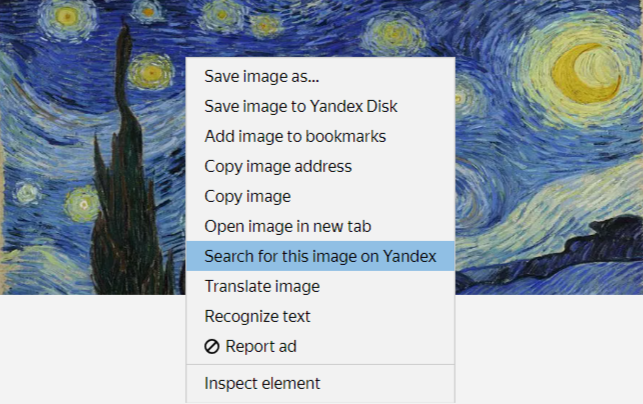The height and width of the screenshot is (404, 643).
Task: Copy image address from the context menu
Action: coord(278,166)
